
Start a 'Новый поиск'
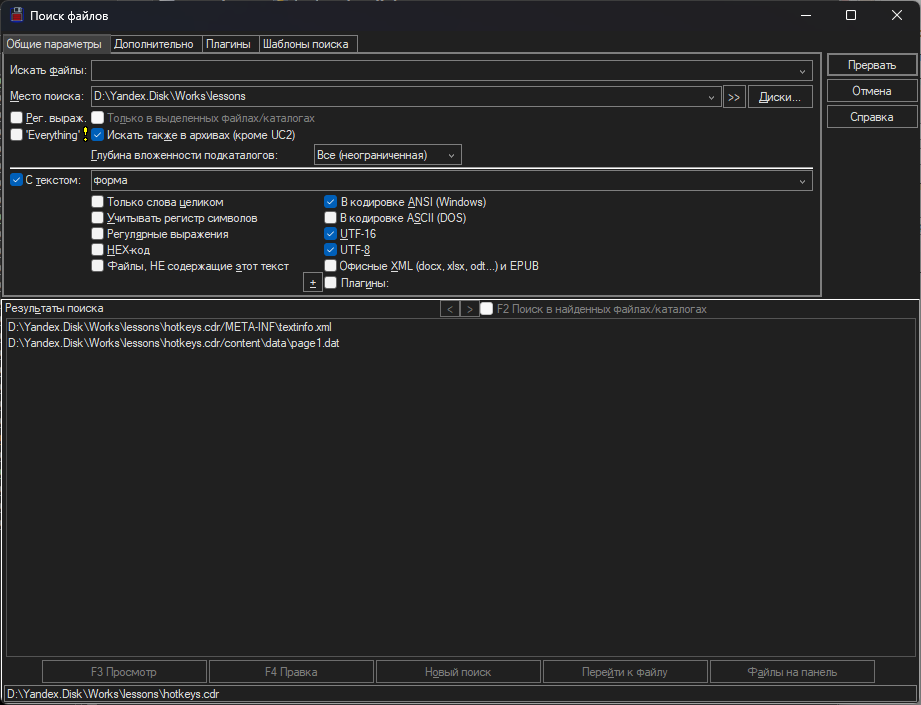tap(458, 672)
